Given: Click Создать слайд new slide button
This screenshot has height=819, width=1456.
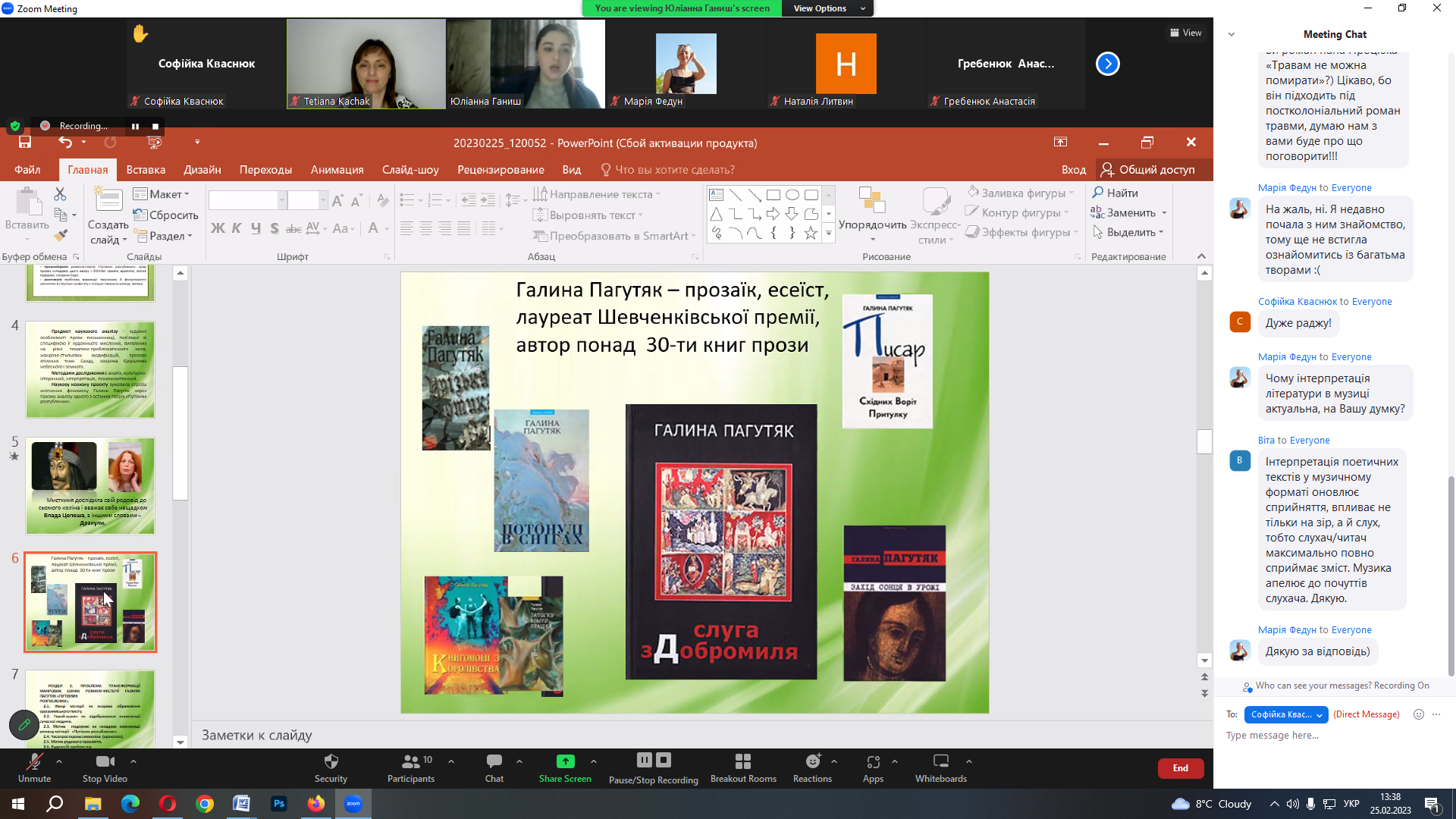Looking at the screenshot, I should pyautogui.click(x=108, y=218).
